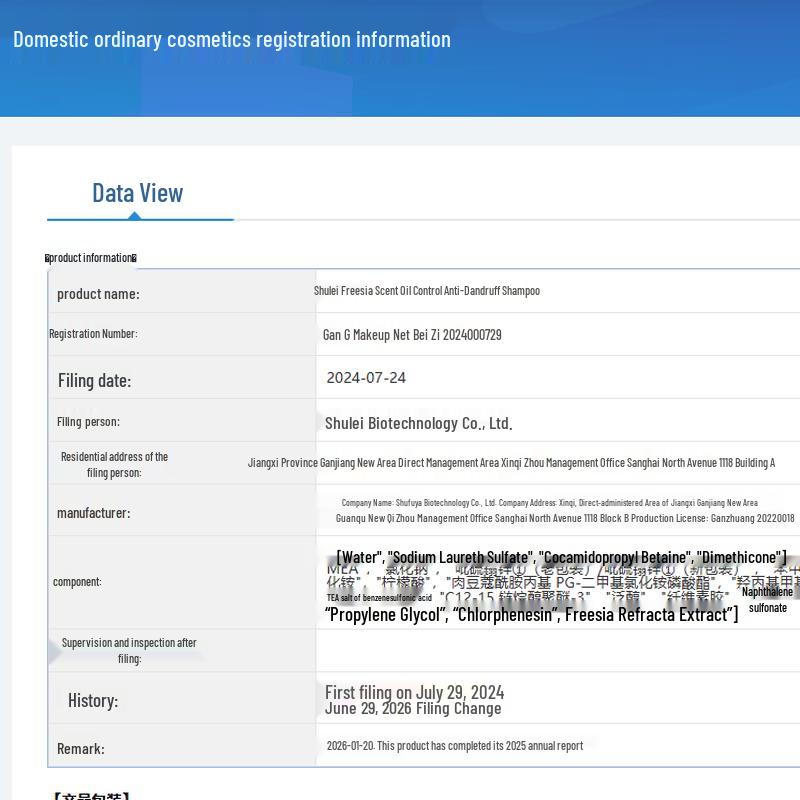Image resolution: width=800 pixels, height=800 pixels.
Task: Click the page title about cosmetics registration
Action: [x=232, y=40]
